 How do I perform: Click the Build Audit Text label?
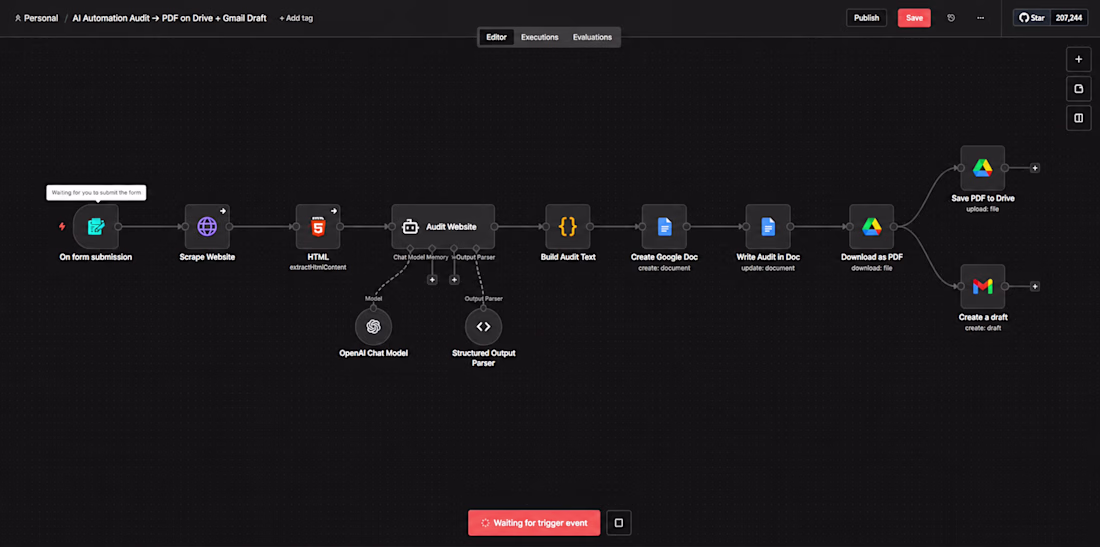[568, 257]
